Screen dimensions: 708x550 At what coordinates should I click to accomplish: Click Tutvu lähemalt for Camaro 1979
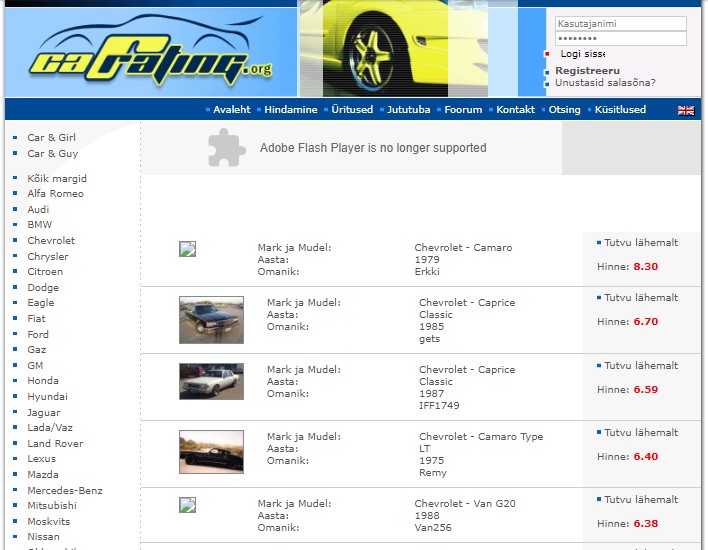[641, 243]
